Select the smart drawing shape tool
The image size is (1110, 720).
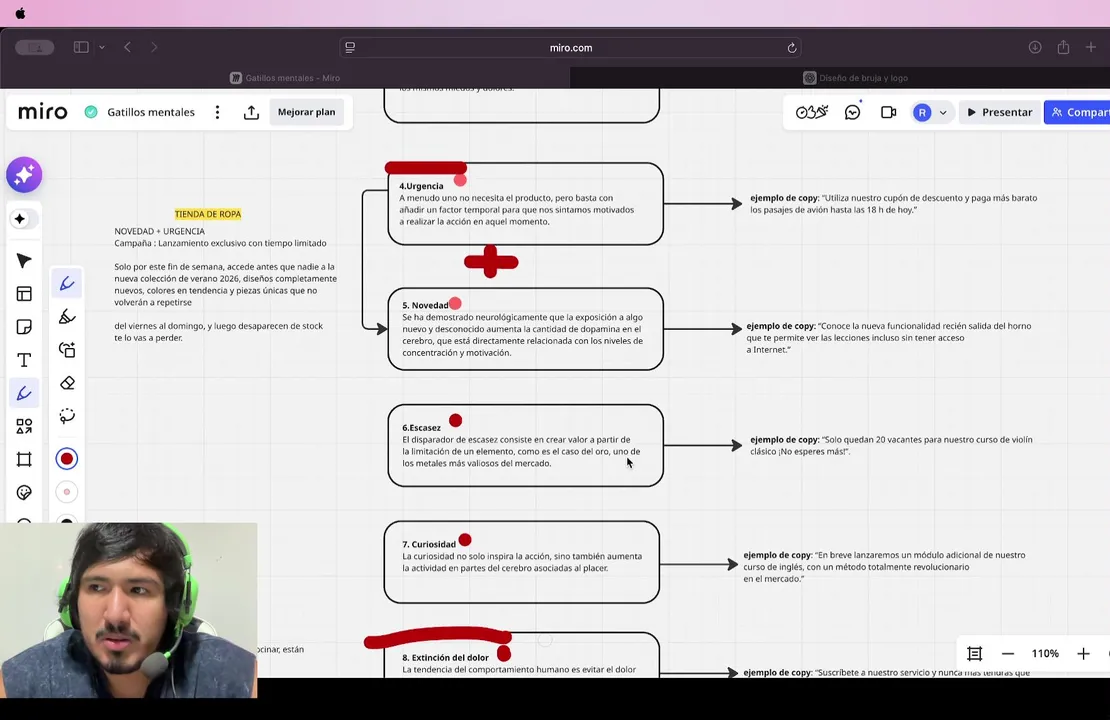pos(67,350)
